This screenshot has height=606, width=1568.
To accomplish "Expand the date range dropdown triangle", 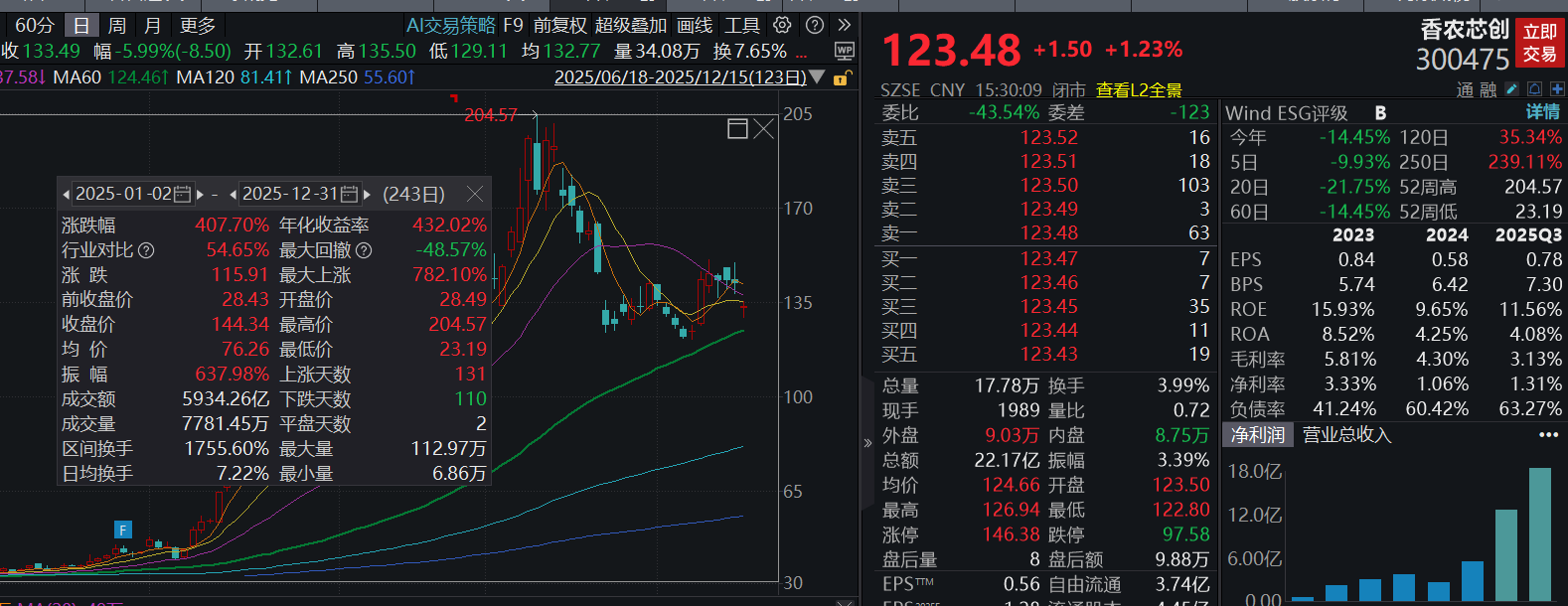I will pos(818,76).
